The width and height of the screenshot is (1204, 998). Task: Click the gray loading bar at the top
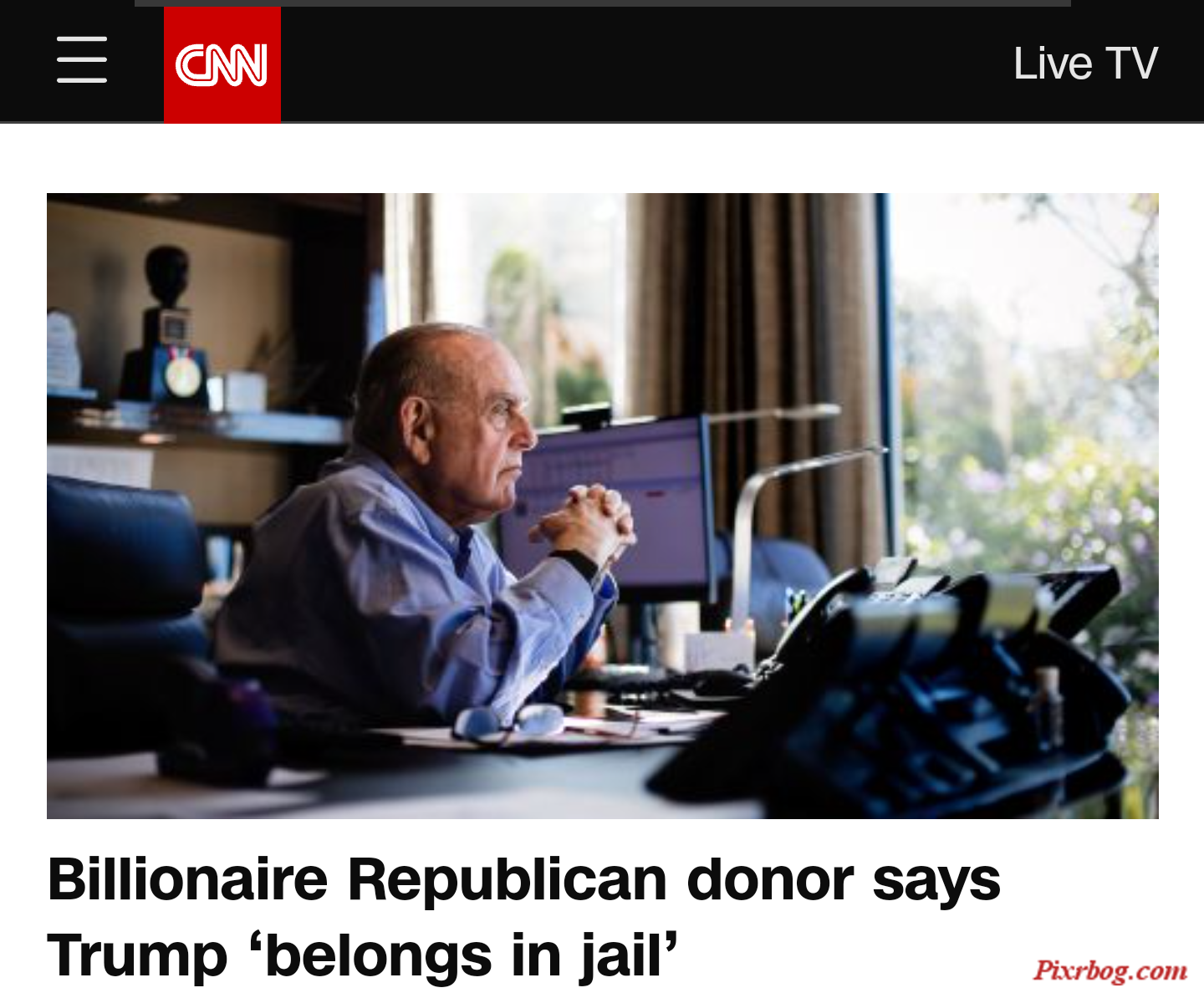coord(603,3)
